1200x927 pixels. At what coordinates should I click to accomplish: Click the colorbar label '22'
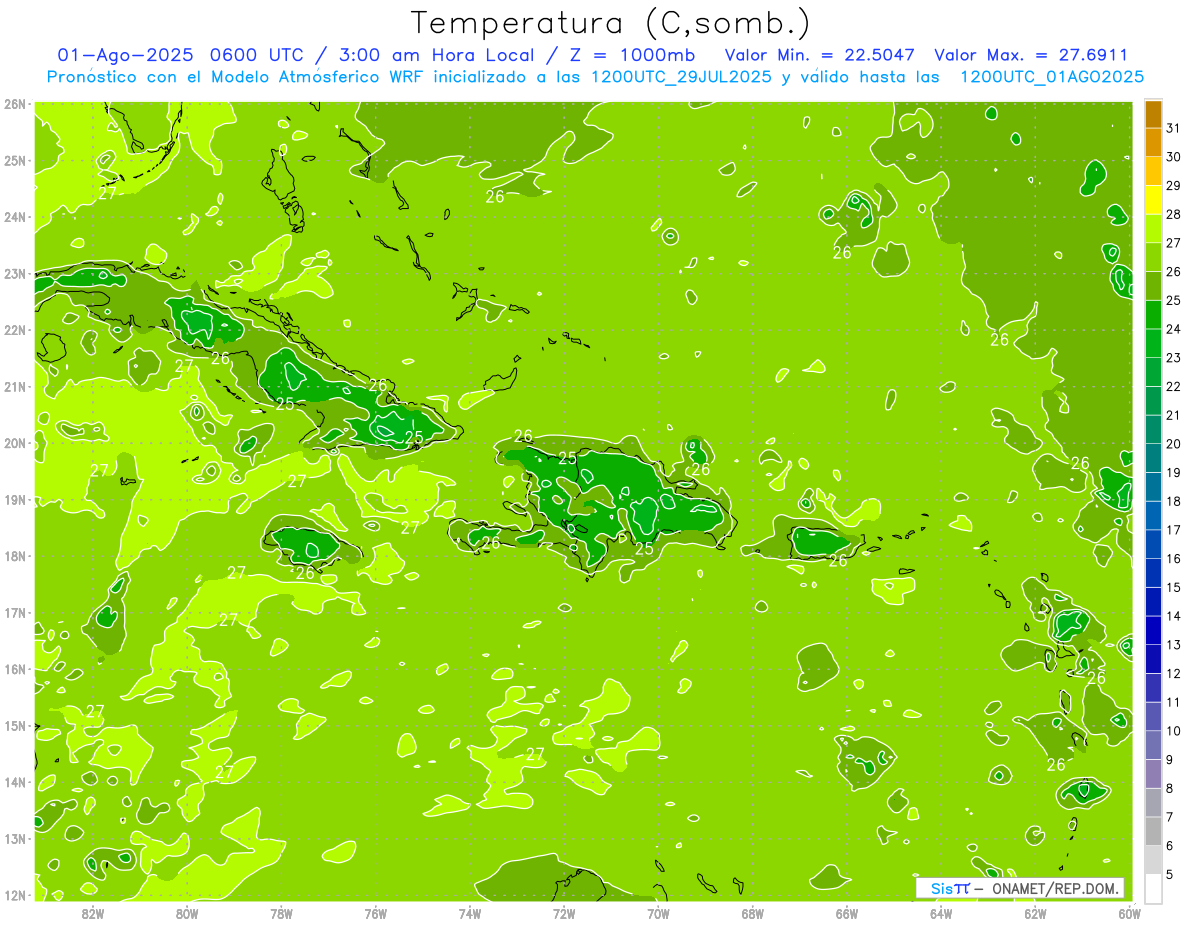click(x=1174, y=386)
